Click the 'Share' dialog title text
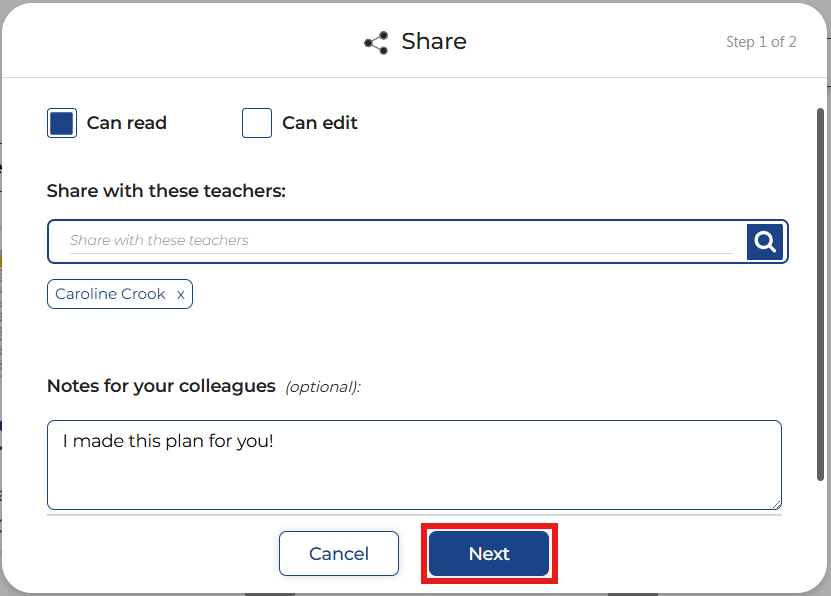Image resolution: width=831 pixels, height=596 pixels. coord(434,42)
